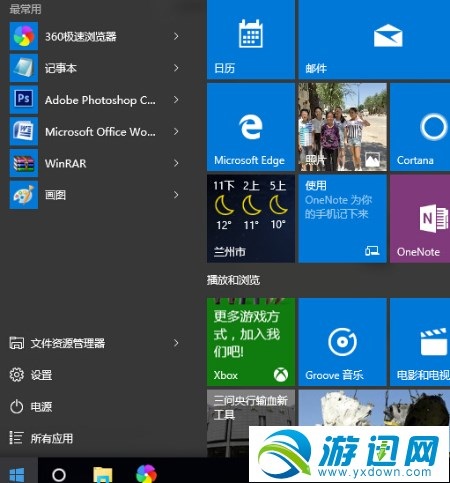Open the 使用 OneNote 为你的手机记下来 tile
This screenshot has width=450, height=483.
342,219
